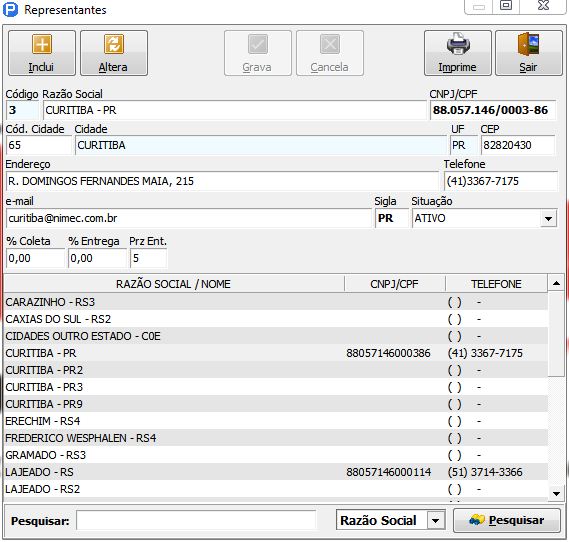The width and height of the screenshot is (569, 542).
Task: Select row ERECHIM - RS4
Action: point(275,421)
